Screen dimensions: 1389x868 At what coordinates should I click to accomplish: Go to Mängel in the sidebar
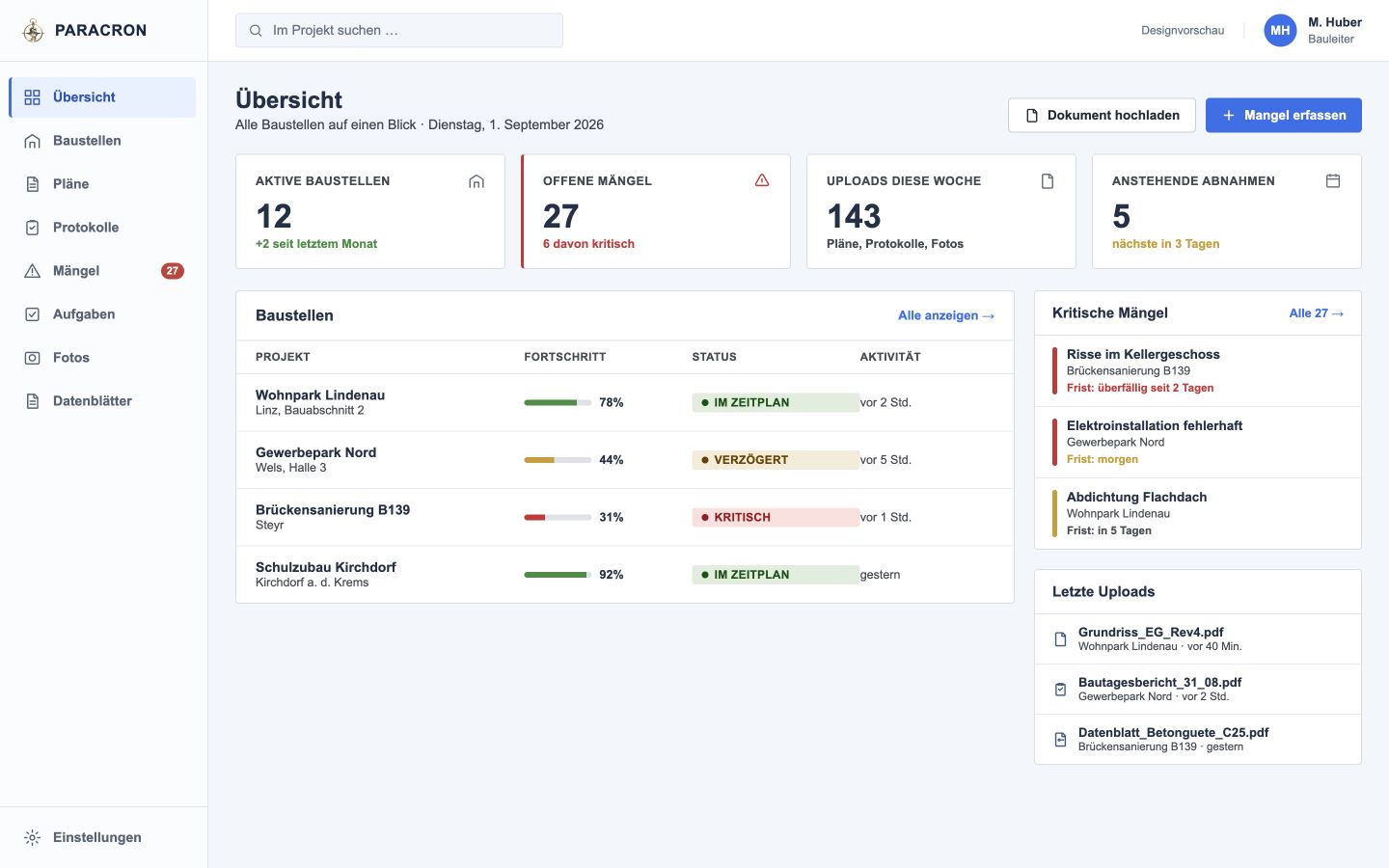click(x=102, y=271)
